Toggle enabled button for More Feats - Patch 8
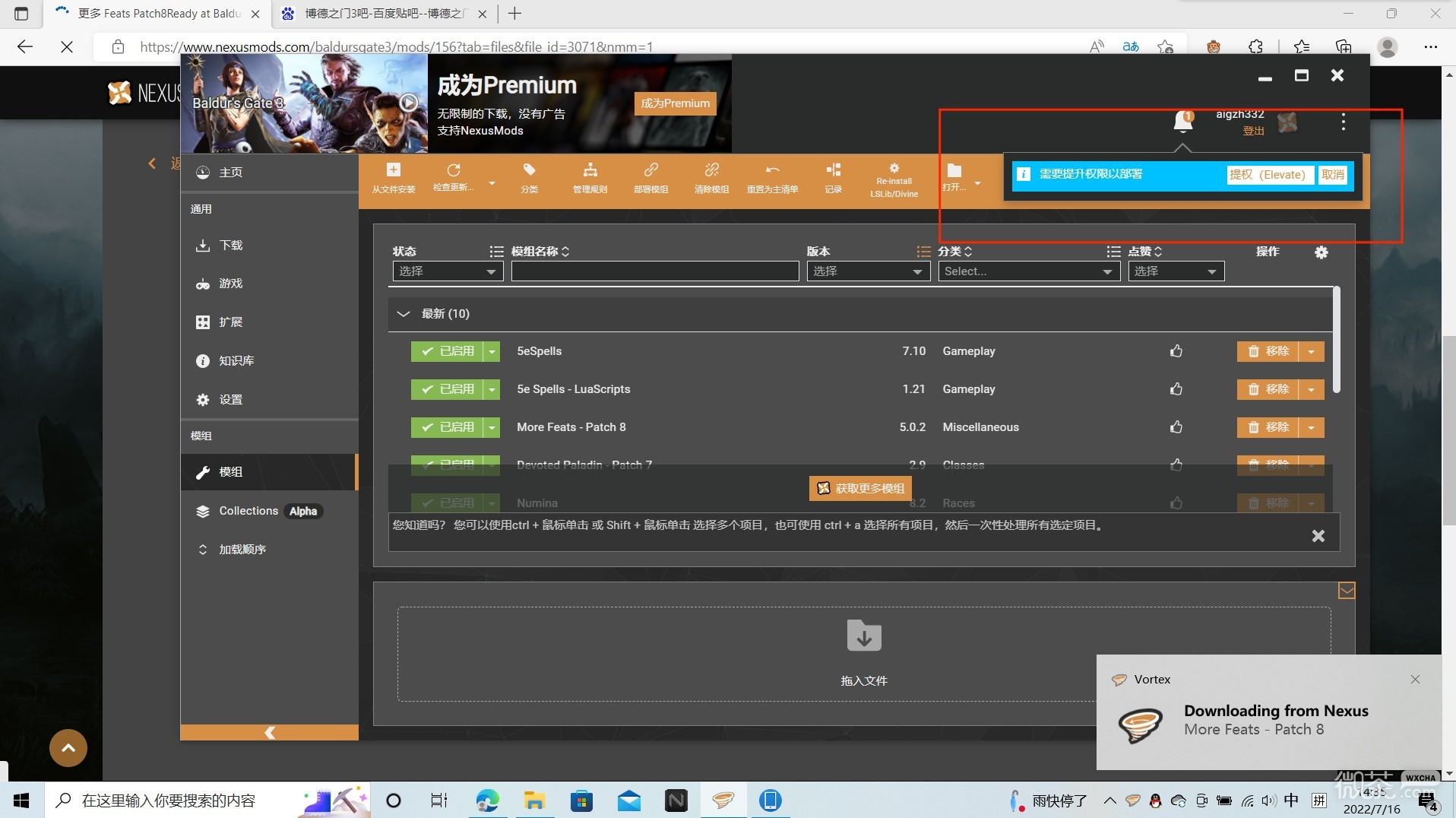 (448, 427)
